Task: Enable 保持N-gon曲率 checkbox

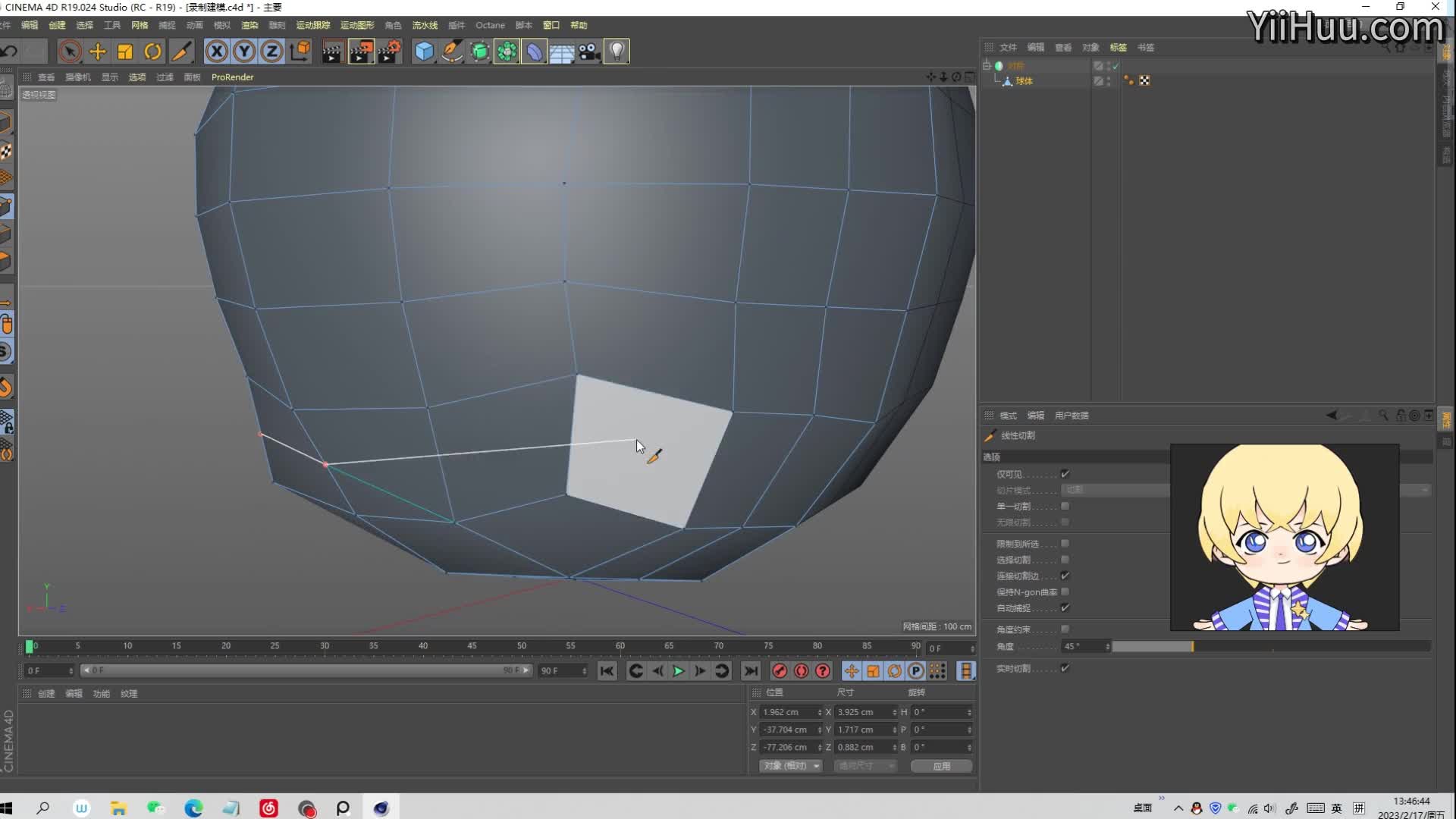Action: click(x=1065, y=591)
